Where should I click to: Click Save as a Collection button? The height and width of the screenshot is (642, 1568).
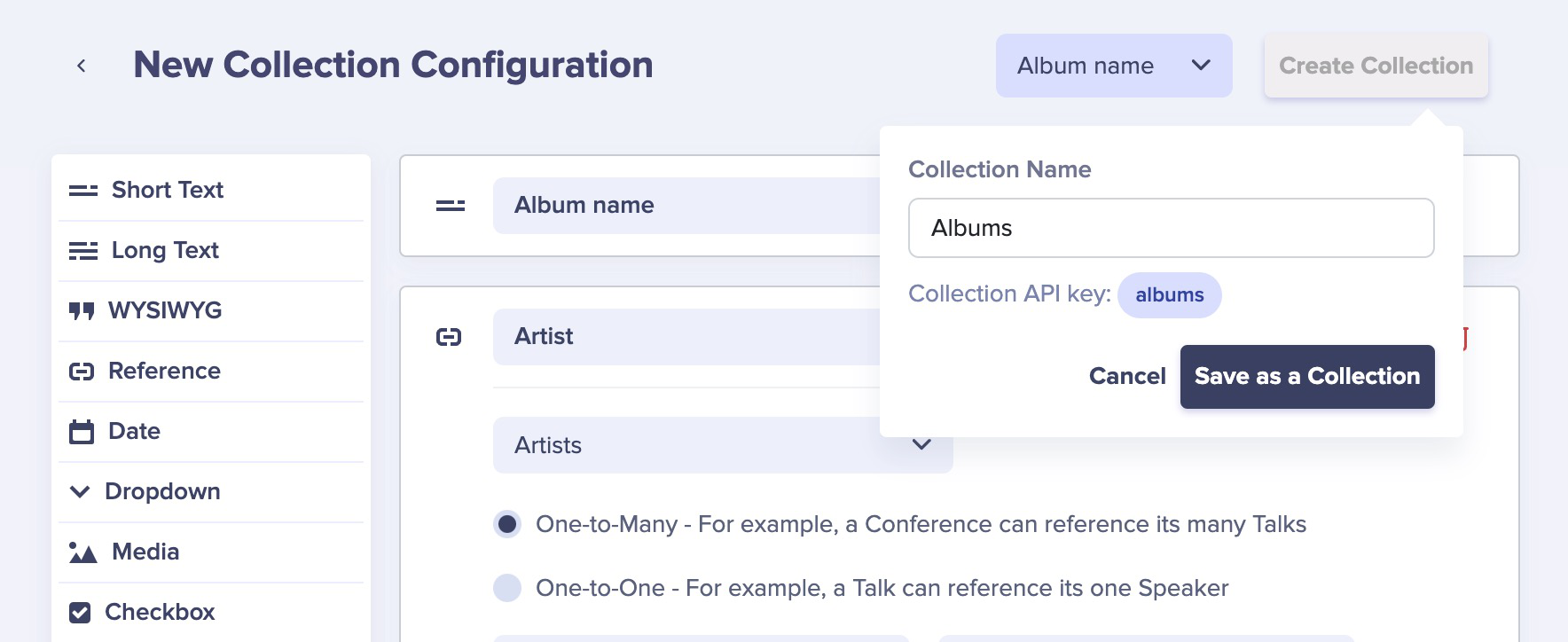click(1306, 377)
